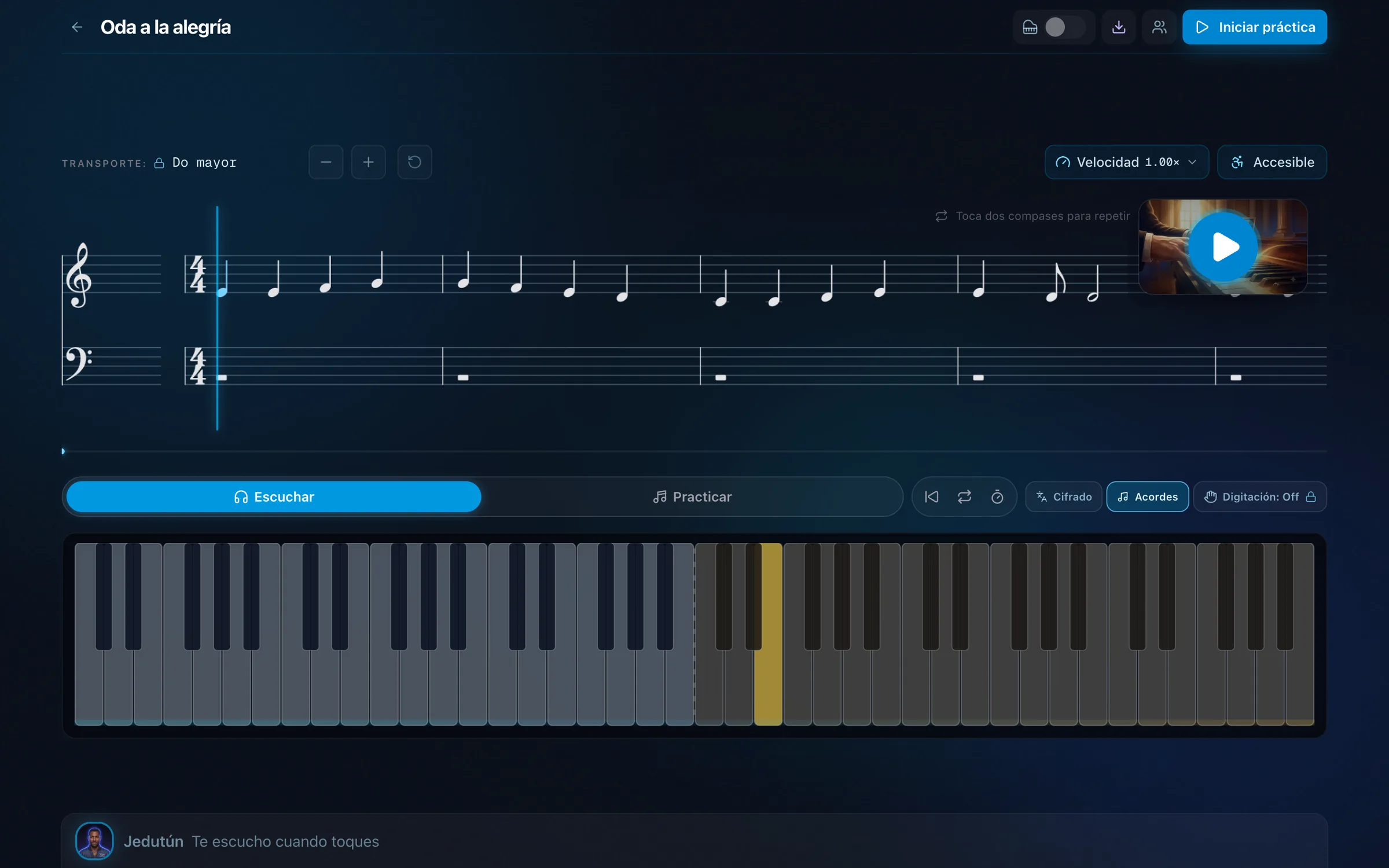
Task: Reset transposition with the circular arrow
Action: click(x=414, y=162)
